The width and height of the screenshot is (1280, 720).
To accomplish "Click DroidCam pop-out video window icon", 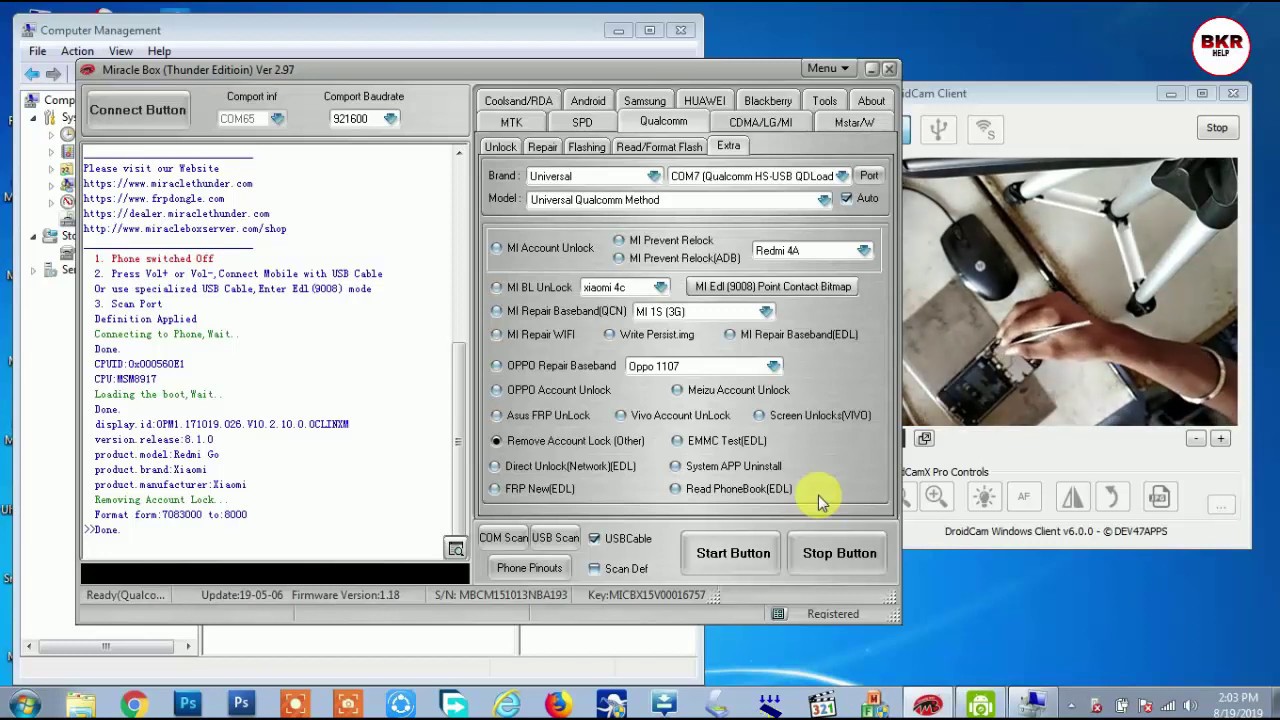I will pos(924,438).
